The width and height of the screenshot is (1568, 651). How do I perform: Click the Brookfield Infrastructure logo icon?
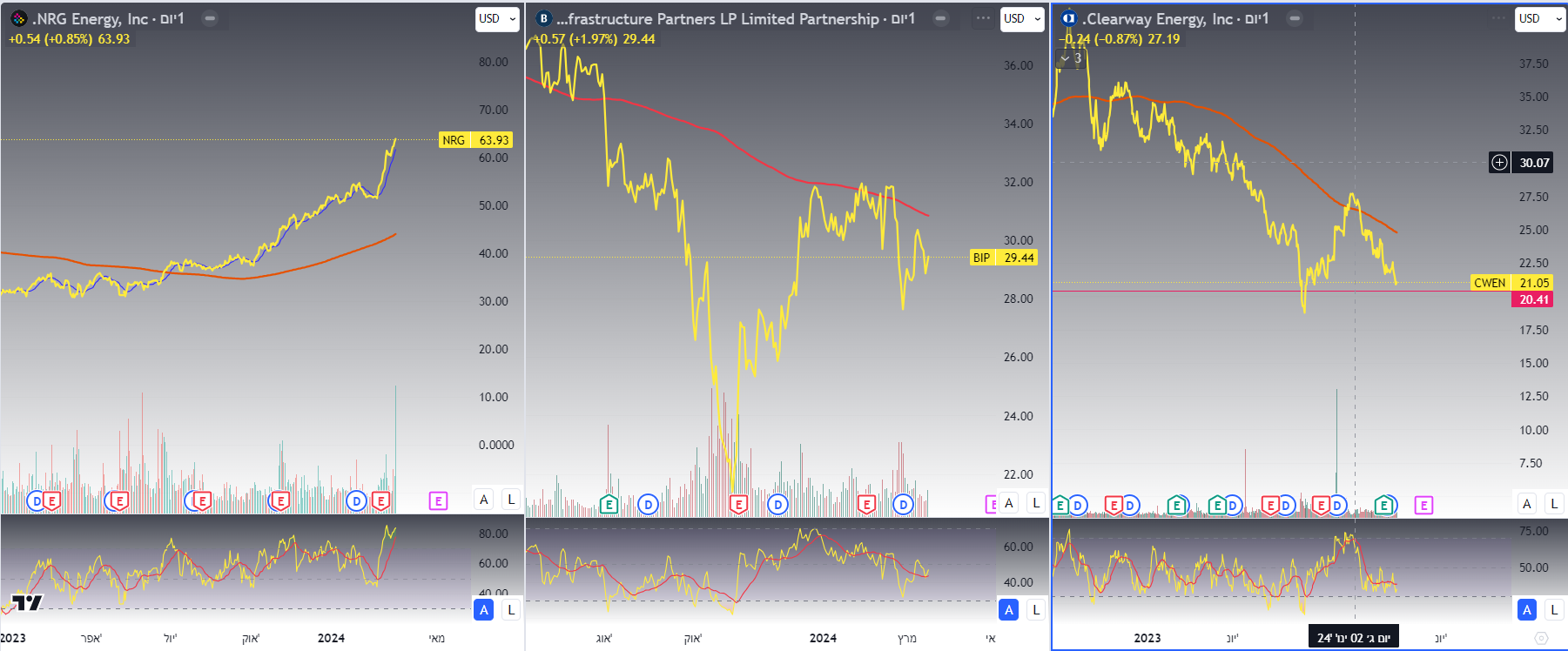click(542, 17)
